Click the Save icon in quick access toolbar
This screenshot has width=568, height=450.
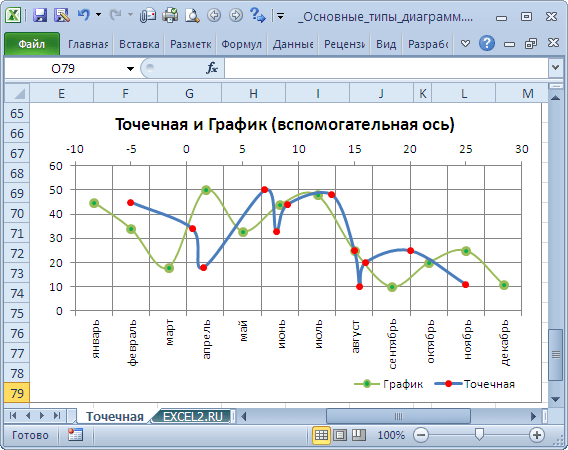click(40, 16)
